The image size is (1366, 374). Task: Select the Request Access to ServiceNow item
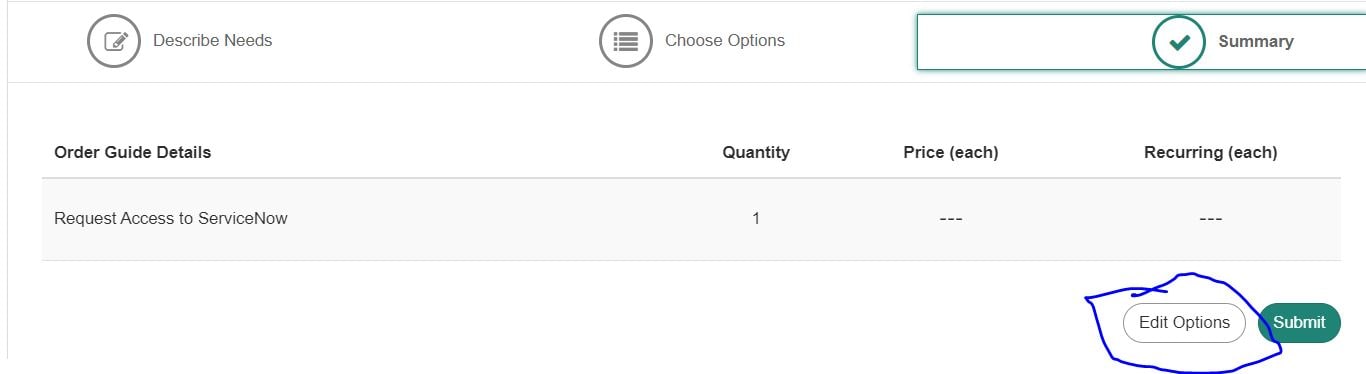[171, 219]
